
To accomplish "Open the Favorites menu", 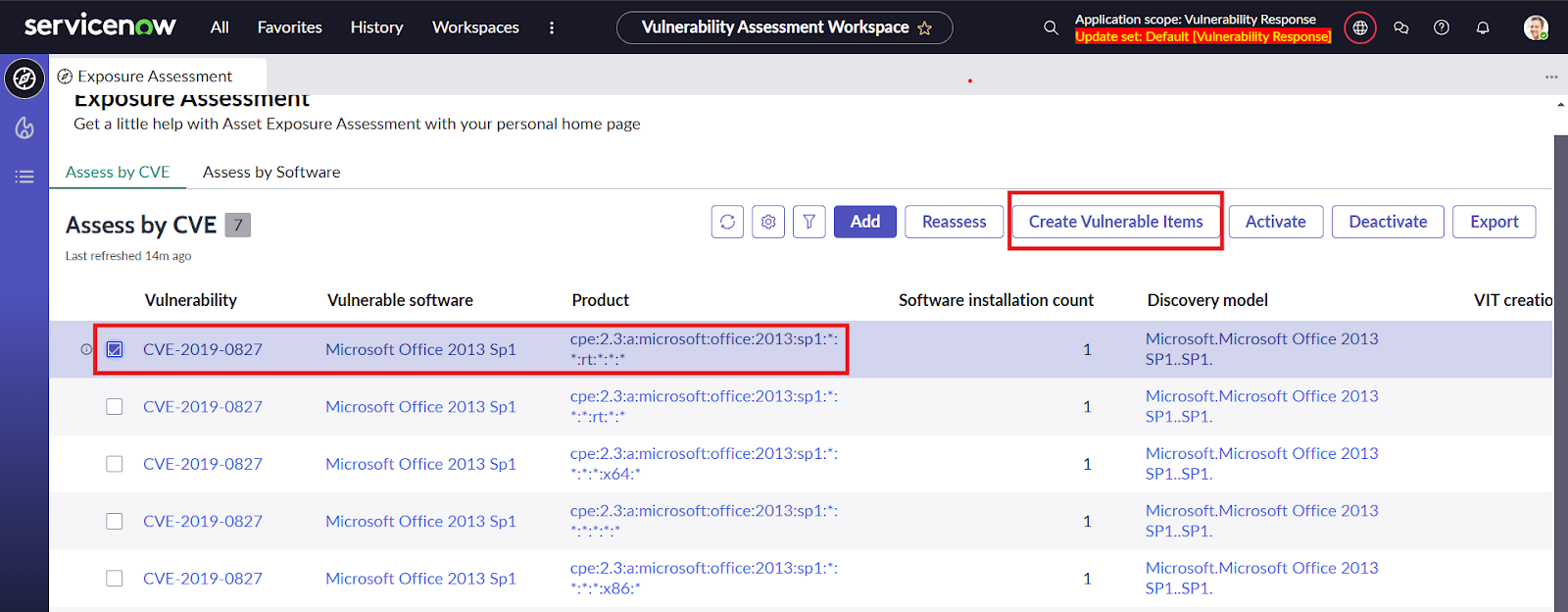I will point(290,27).
